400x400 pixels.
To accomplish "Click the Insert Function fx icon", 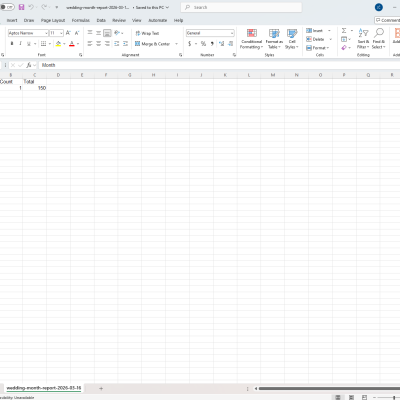I will coord(29,65).
